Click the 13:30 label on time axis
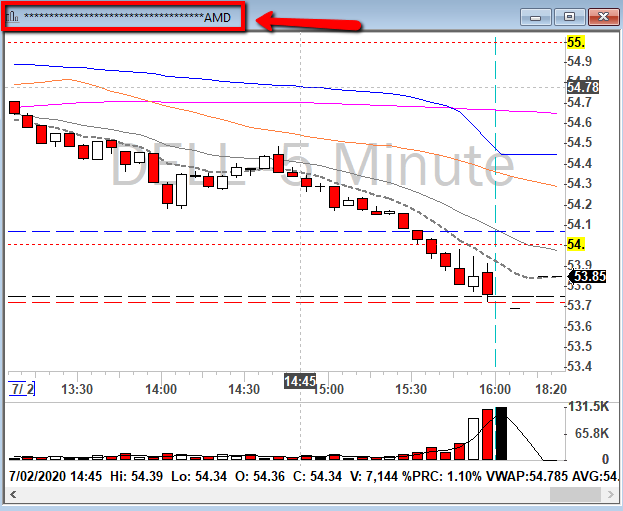623x511 pixels. point(77,389)
